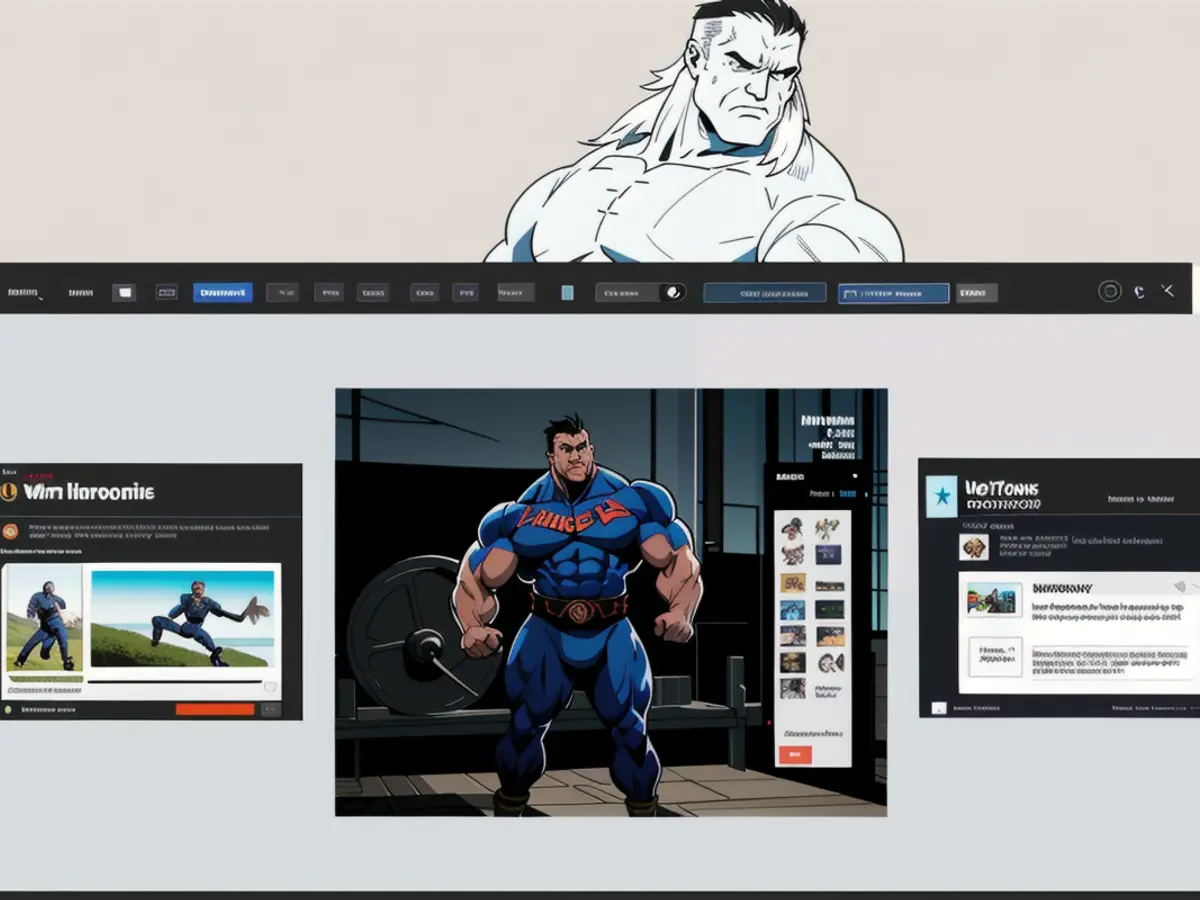Click the white square icon in top toolbar
This screenshot has height=900, width=1200.
point(124,293)
